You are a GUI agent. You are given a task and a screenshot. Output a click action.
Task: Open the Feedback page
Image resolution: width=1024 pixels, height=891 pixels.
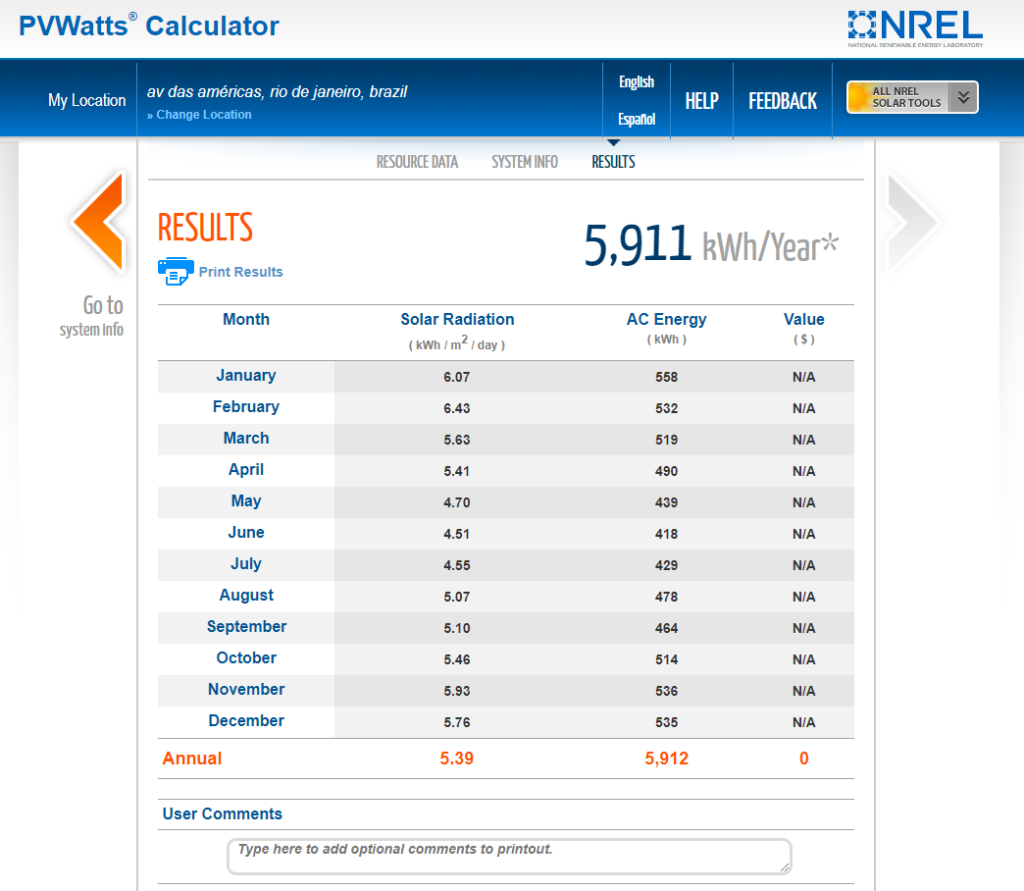782,101
